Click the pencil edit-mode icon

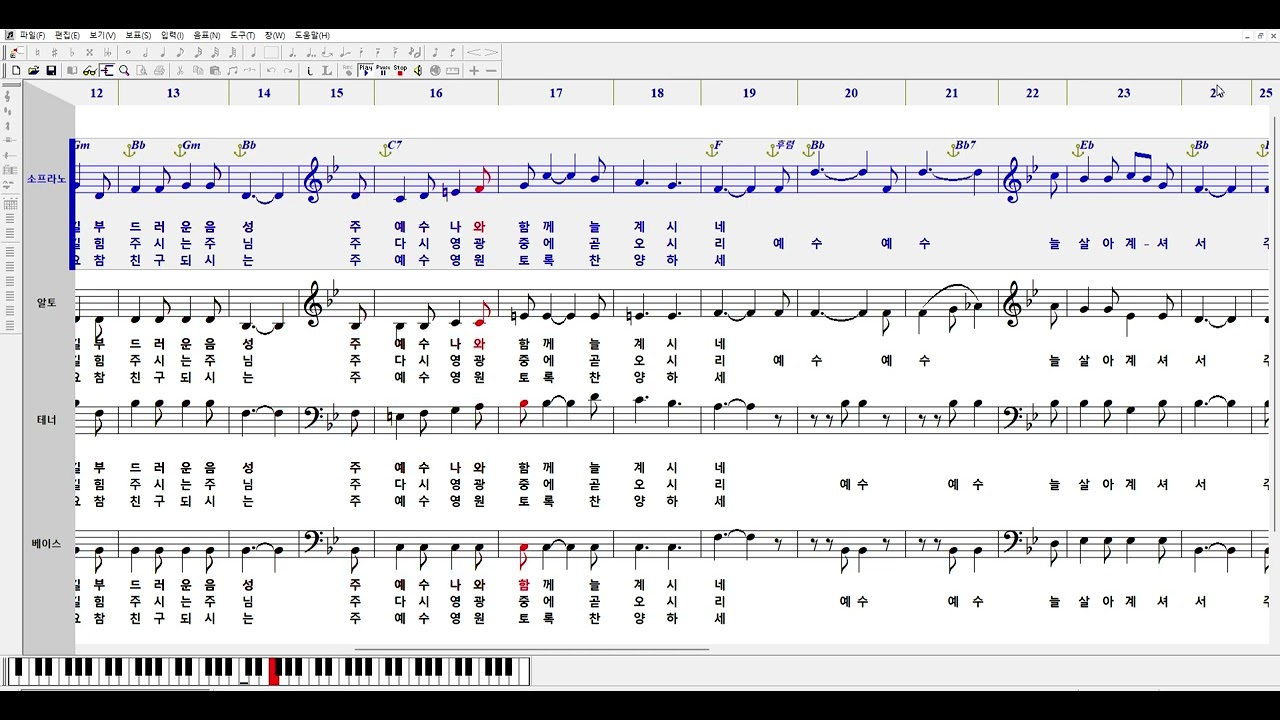pyautogui.click(x=16, y=52)
